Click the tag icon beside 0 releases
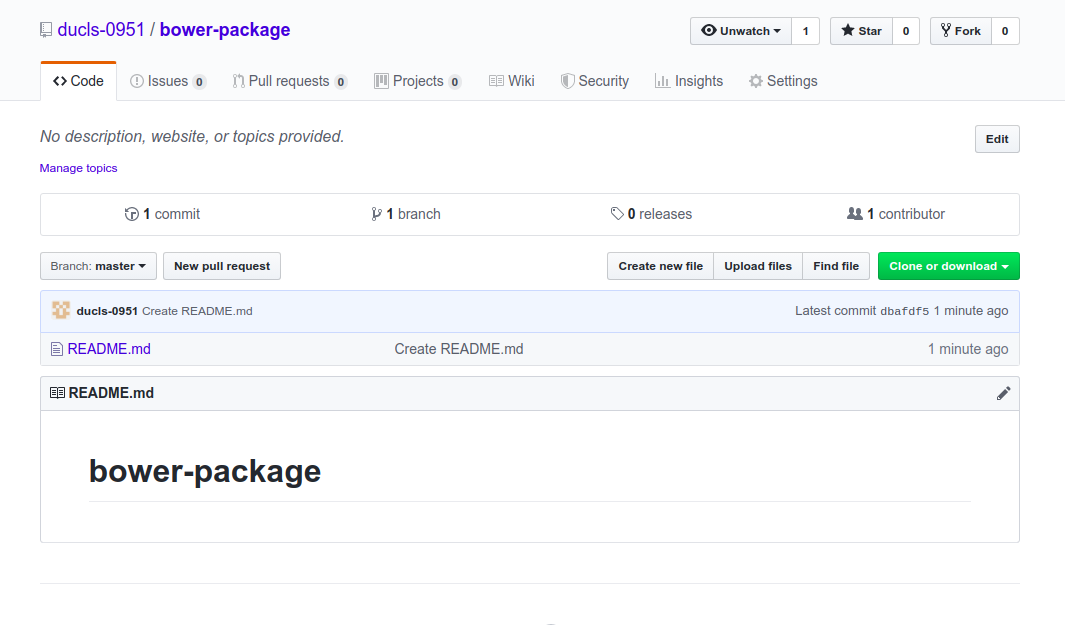The image size is (1065, 625). tap(617, 214)
